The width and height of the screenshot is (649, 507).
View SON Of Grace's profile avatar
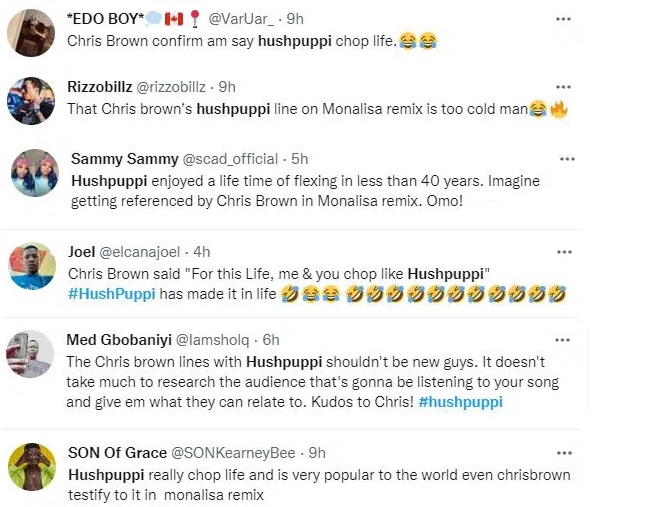coord(30,467)
